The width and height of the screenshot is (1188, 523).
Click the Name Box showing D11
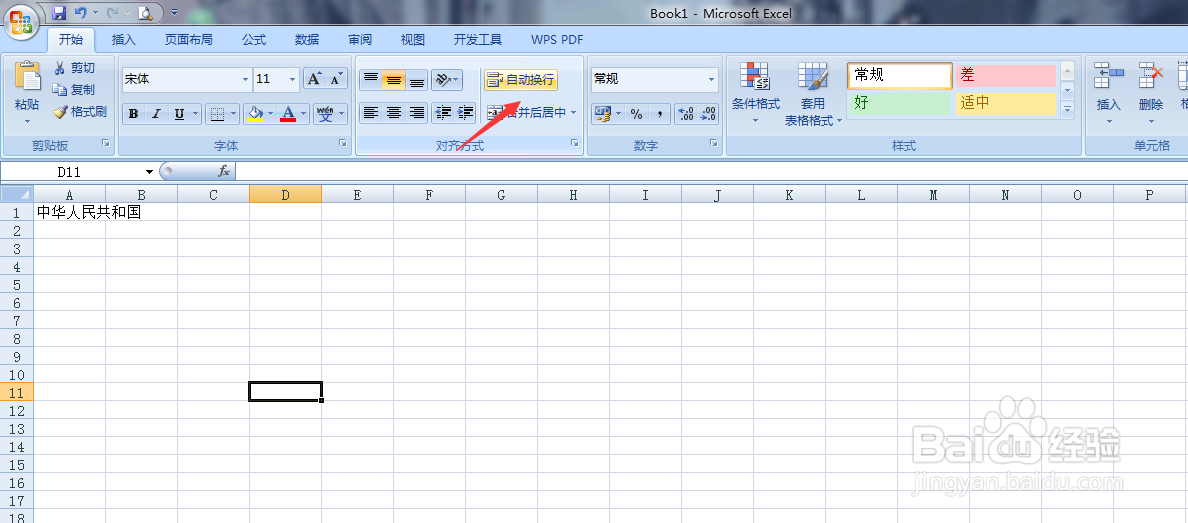70,172
